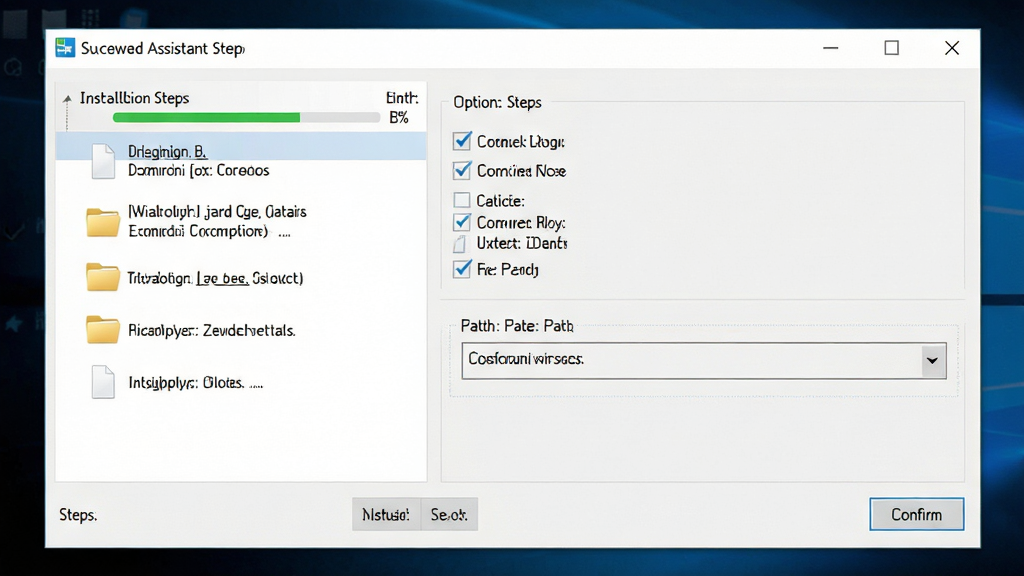
Task: Click the folder icon beside 'Ricaolpyer: Zevdchettals.'
Action: coord(103,329)
